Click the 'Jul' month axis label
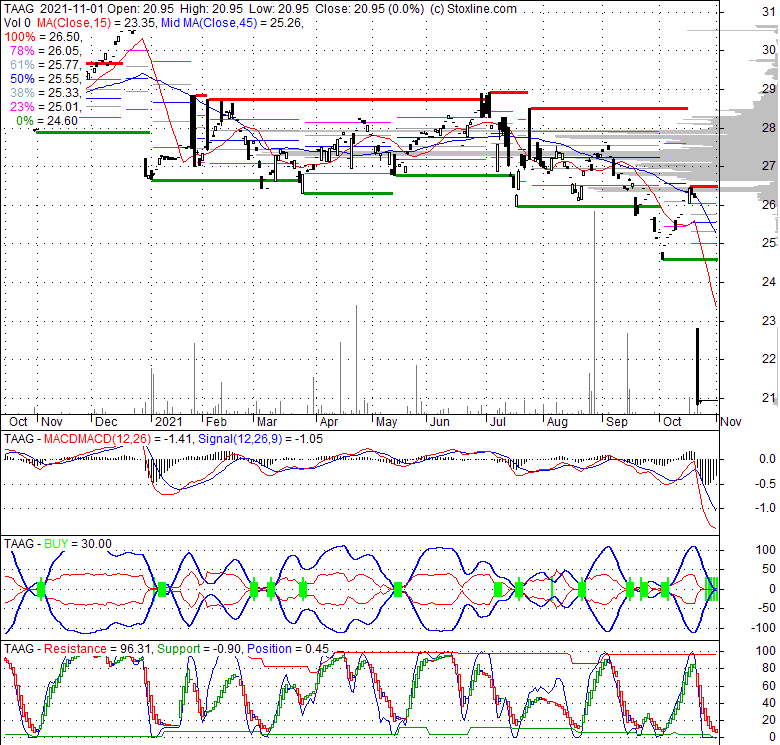 (497, 422)
